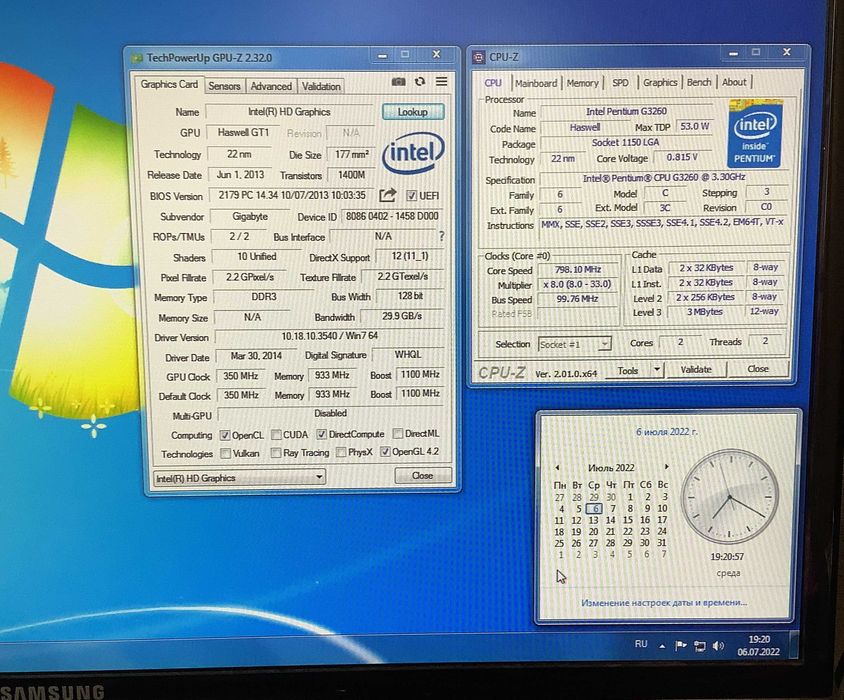Switch to the Sensors tab
This screenshot has width=844, height=700.
[224, 86]
